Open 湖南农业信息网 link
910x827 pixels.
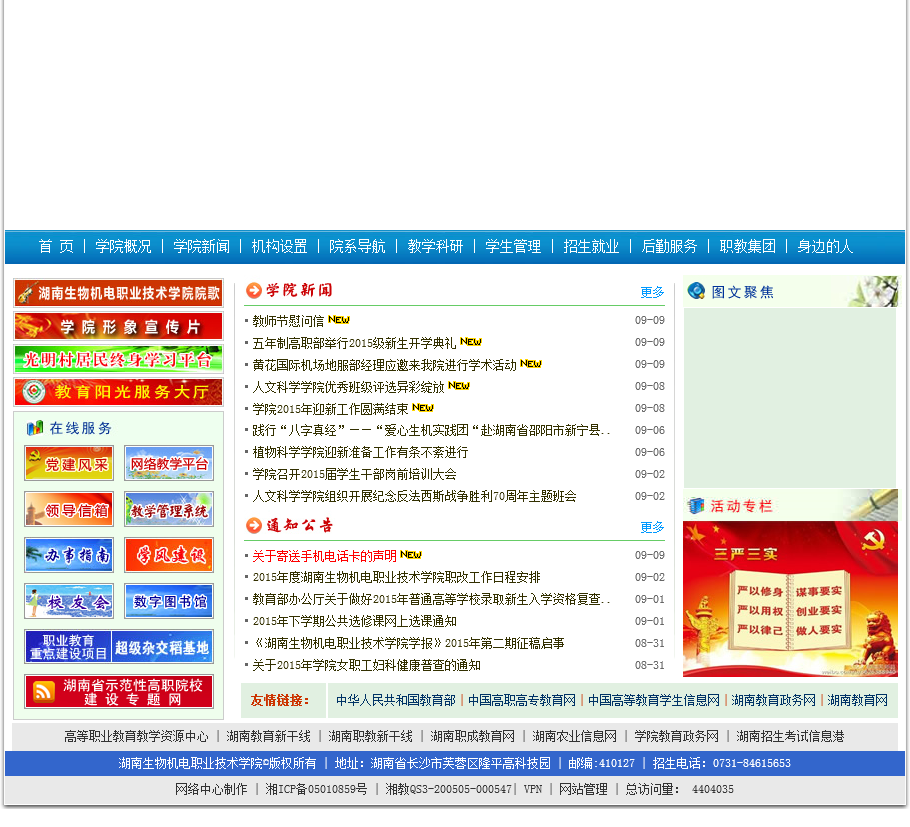(575, 736)
